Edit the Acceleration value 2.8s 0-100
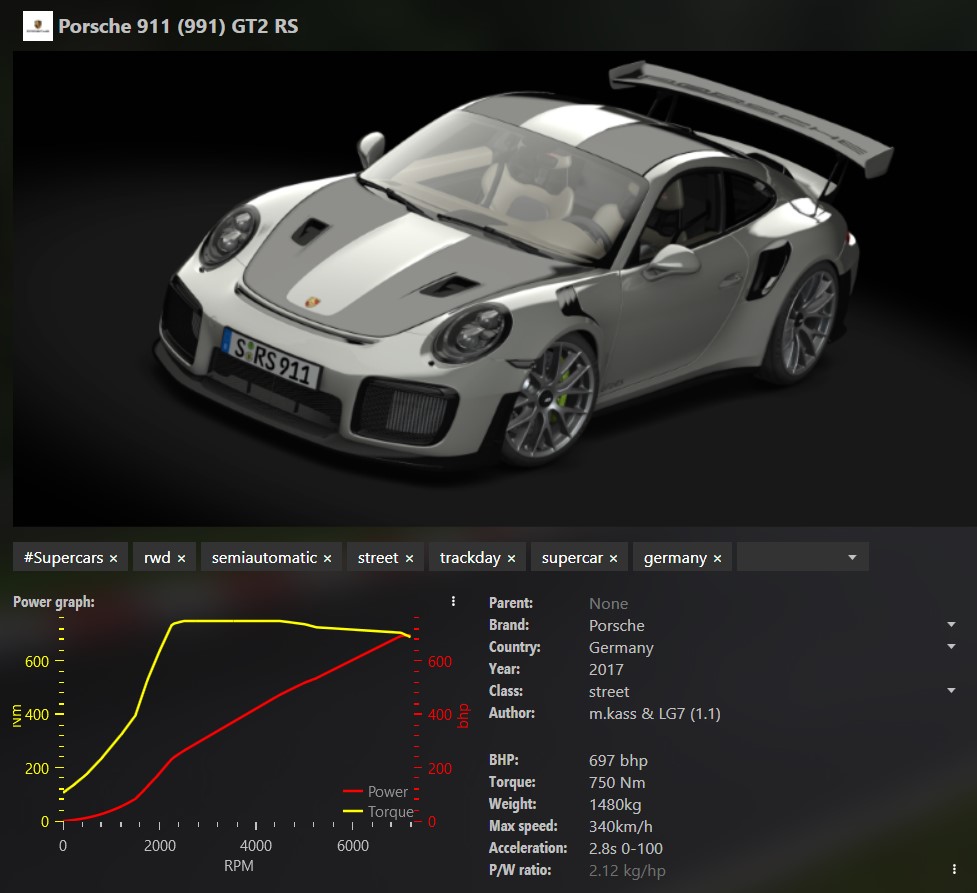977x893 pixels. (x=626, y=848)
